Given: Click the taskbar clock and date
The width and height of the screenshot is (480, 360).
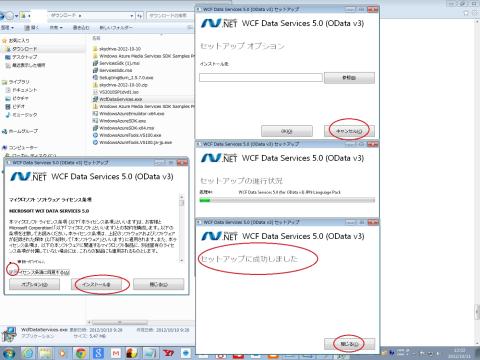Looking at the screenshot, I should (x=461, y=353).
